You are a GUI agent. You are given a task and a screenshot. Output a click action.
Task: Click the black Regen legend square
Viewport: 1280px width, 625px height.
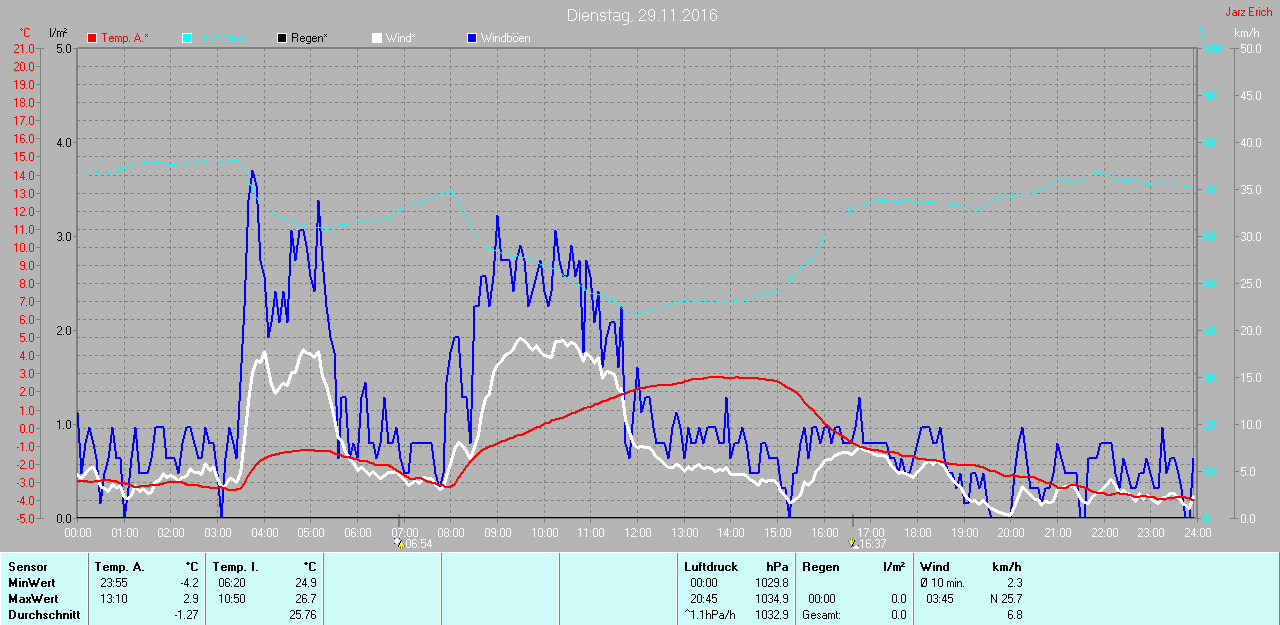[282, 38]
